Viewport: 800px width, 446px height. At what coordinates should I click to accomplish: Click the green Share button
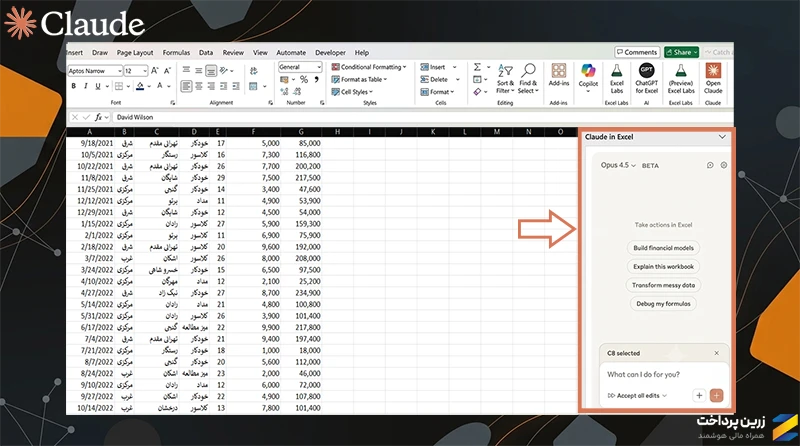click(681, 52)
